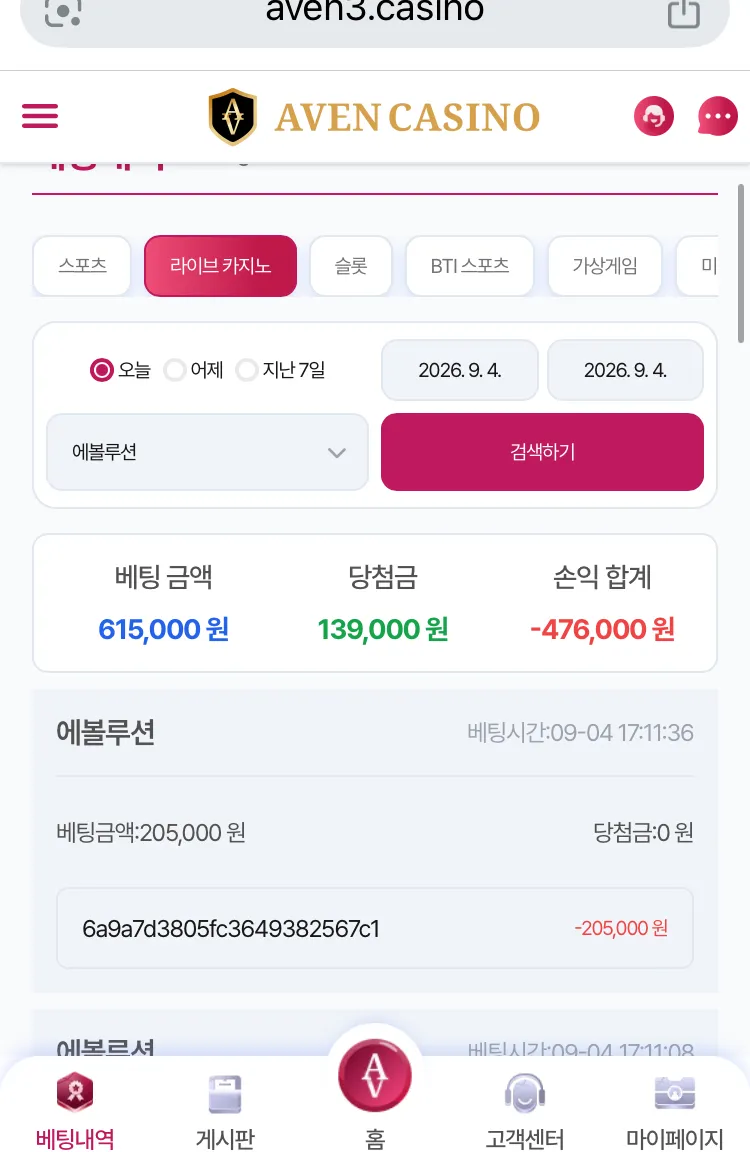Select the 지난 7일 radio option
The image size is (750, 1152).
click(x=247, y=370)
